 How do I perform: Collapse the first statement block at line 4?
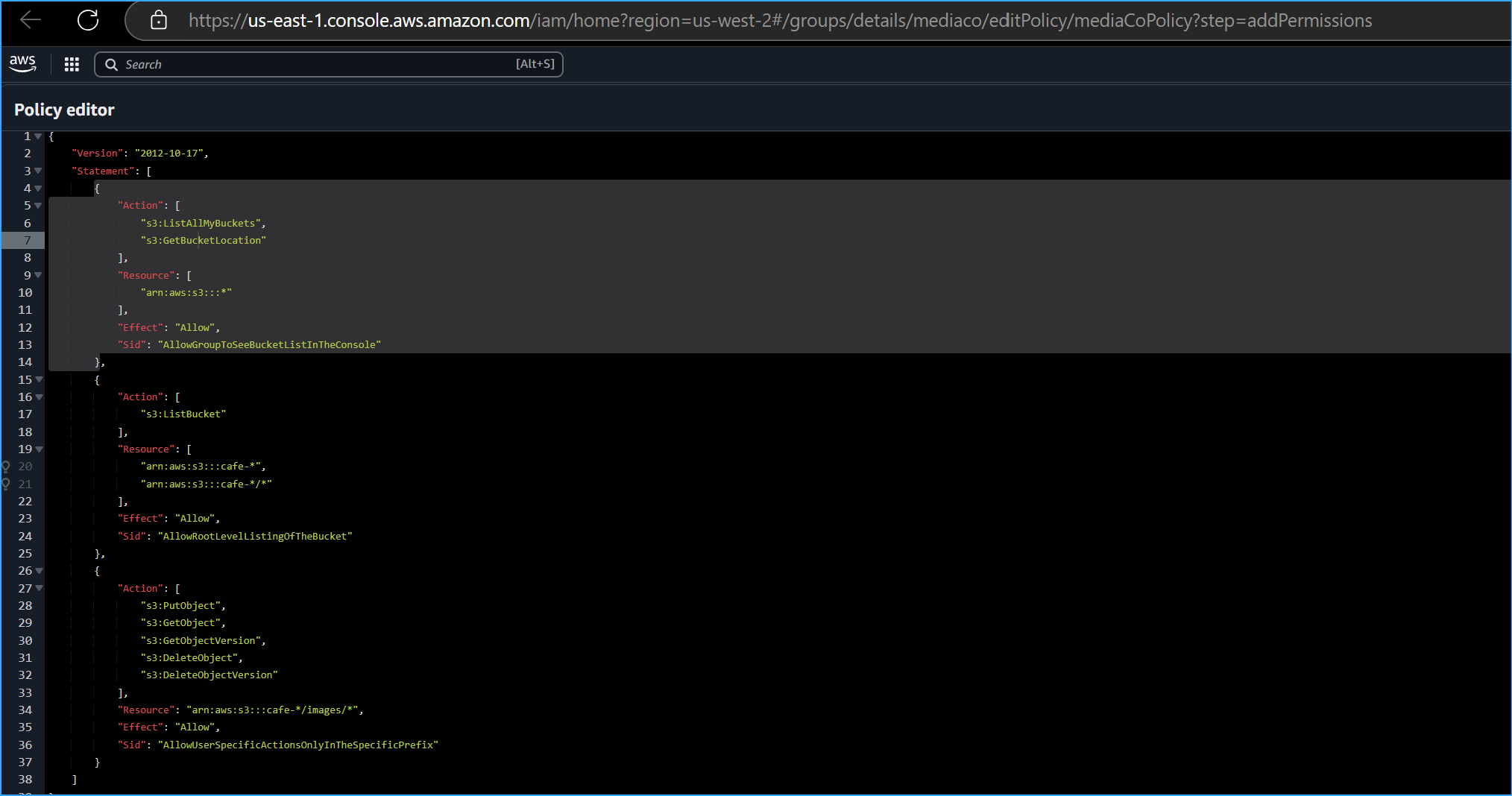click(x=38, y=189)
